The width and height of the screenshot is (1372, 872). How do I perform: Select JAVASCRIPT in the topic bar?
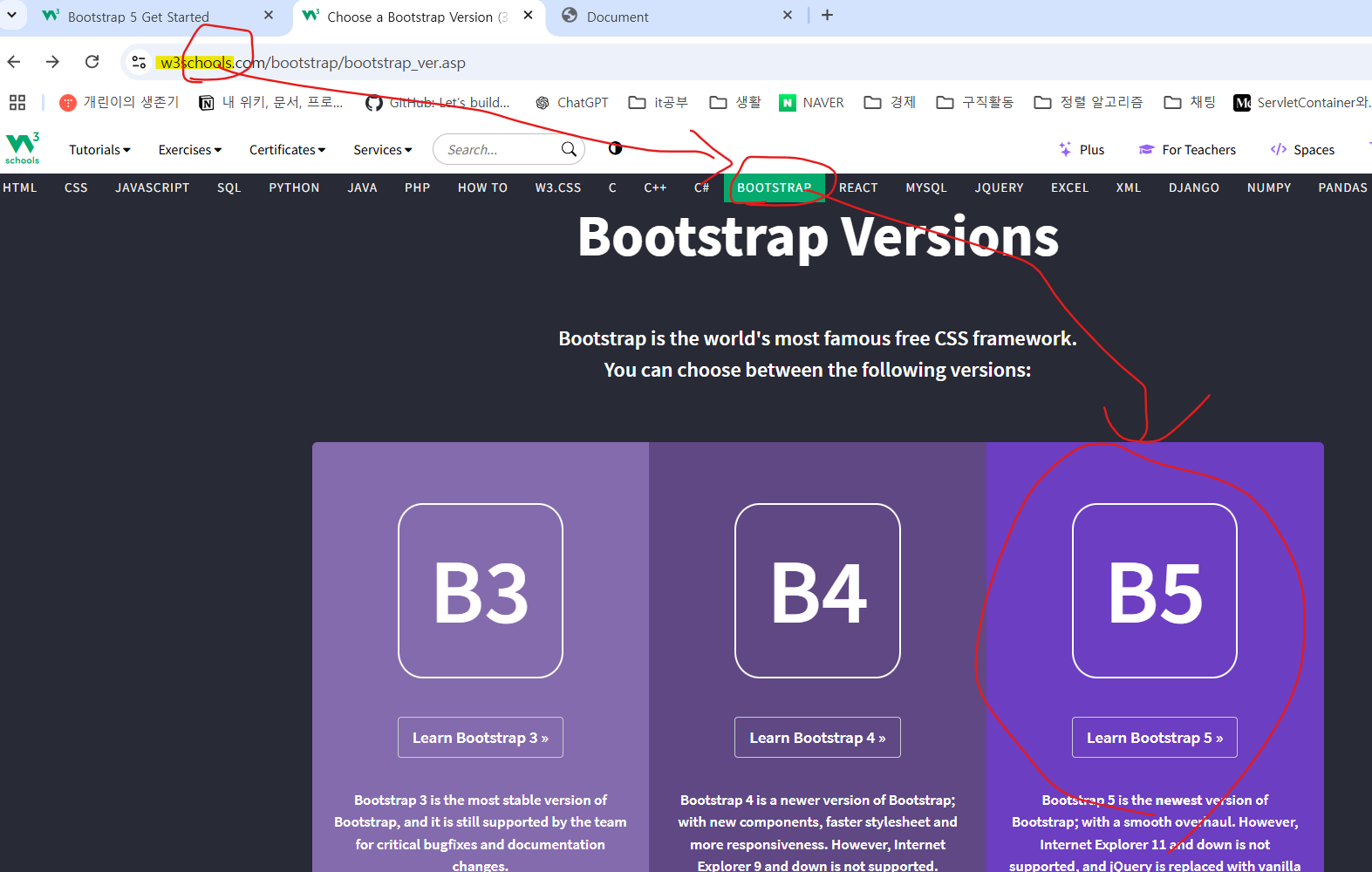pos(153,187)
